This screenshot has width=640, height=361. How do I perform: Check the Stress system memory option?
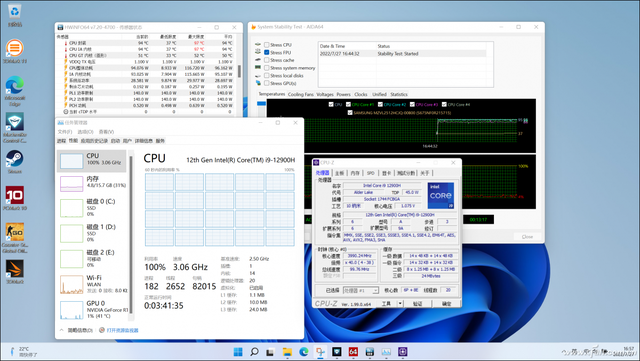coord(267,68)
